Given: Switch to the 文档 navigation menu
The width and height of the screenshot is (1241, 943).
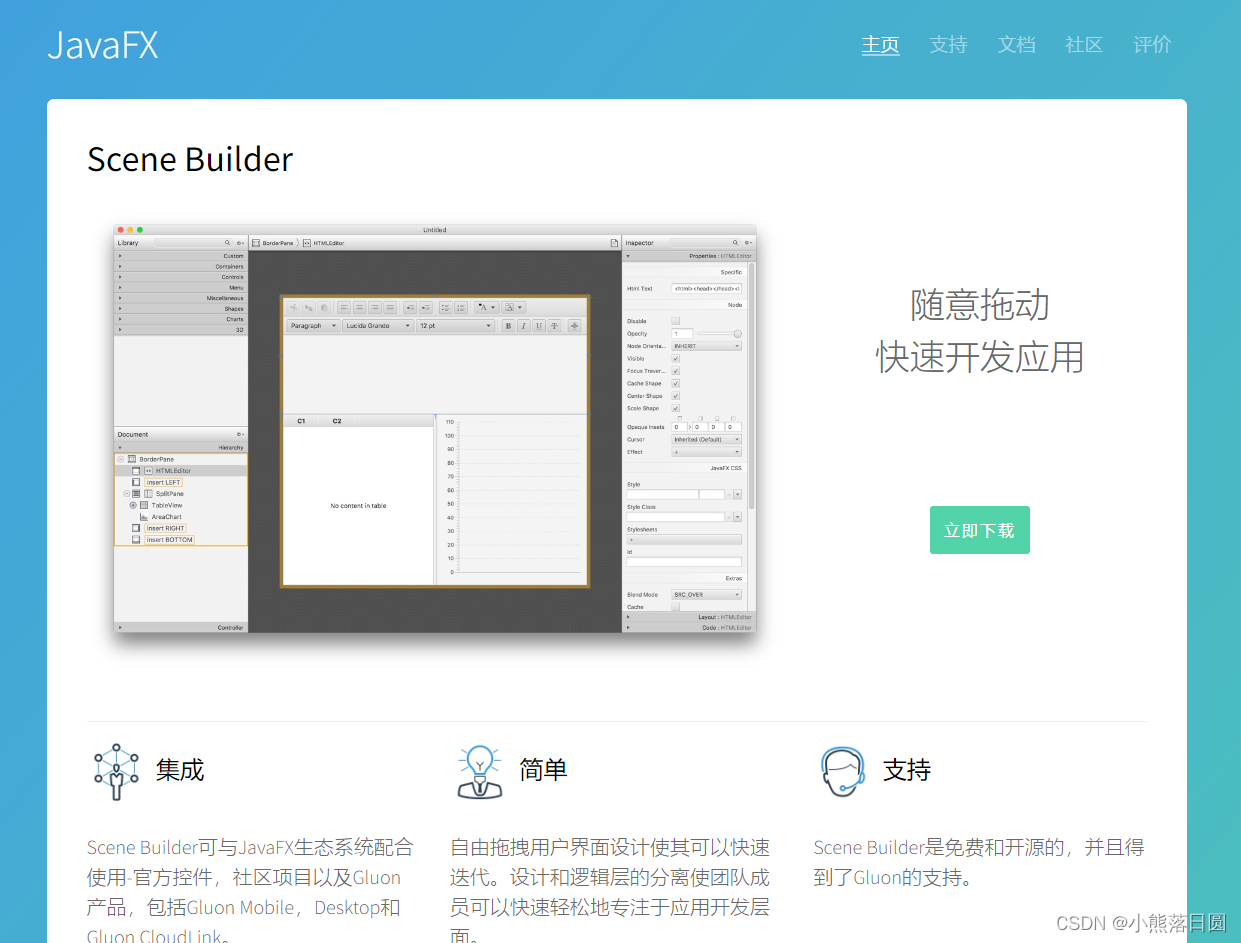Looking at the screenshot, I should click(x=1016, y=44).
